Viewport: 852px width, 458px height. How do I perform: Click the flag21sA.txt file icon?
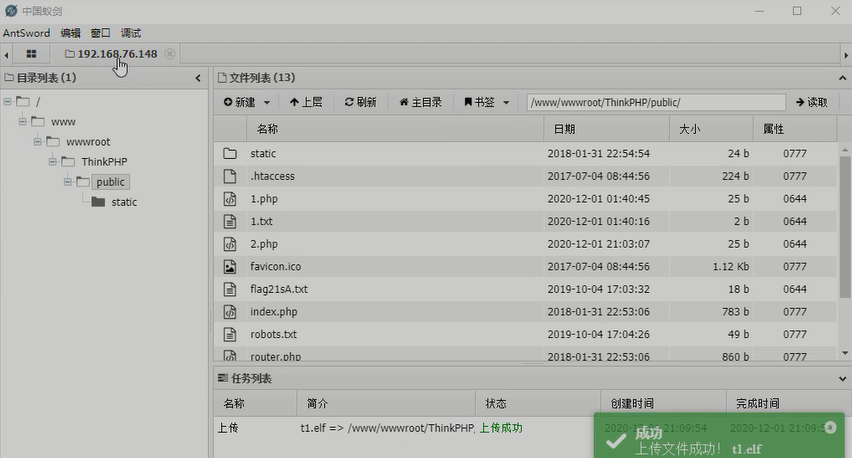tap(230, 290)
